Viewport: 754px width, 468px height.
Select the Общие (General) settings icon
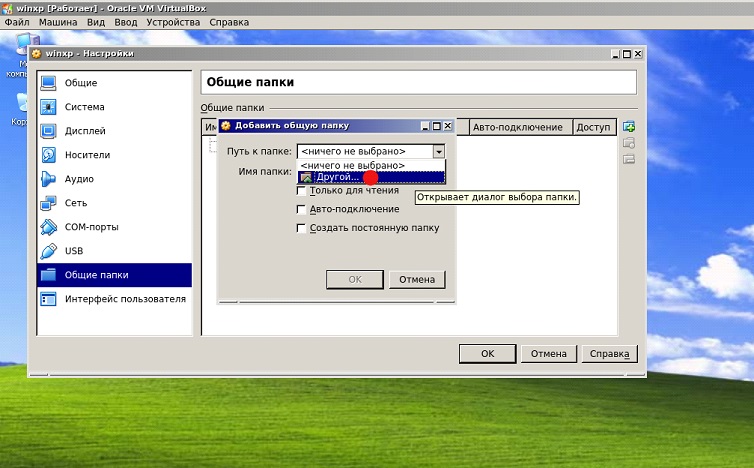(x=48, y=83)
